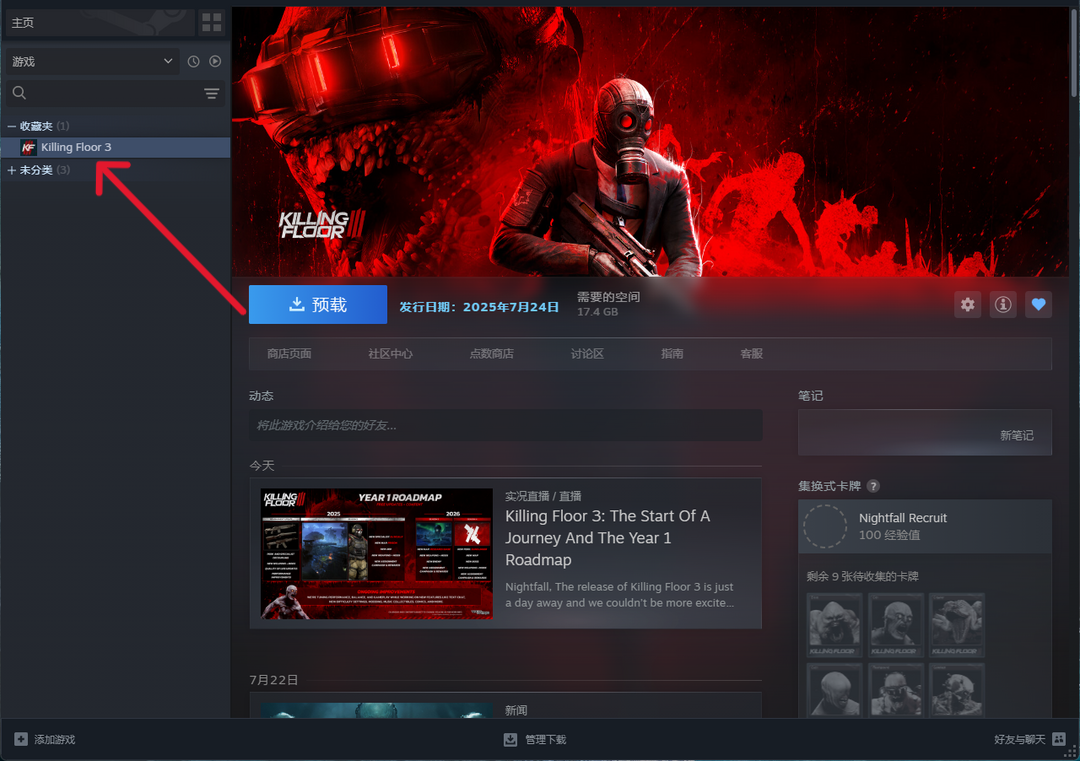
Task: Click the ready-to-play filter icon
Action: pyautogui.click(x=215, y=62)
